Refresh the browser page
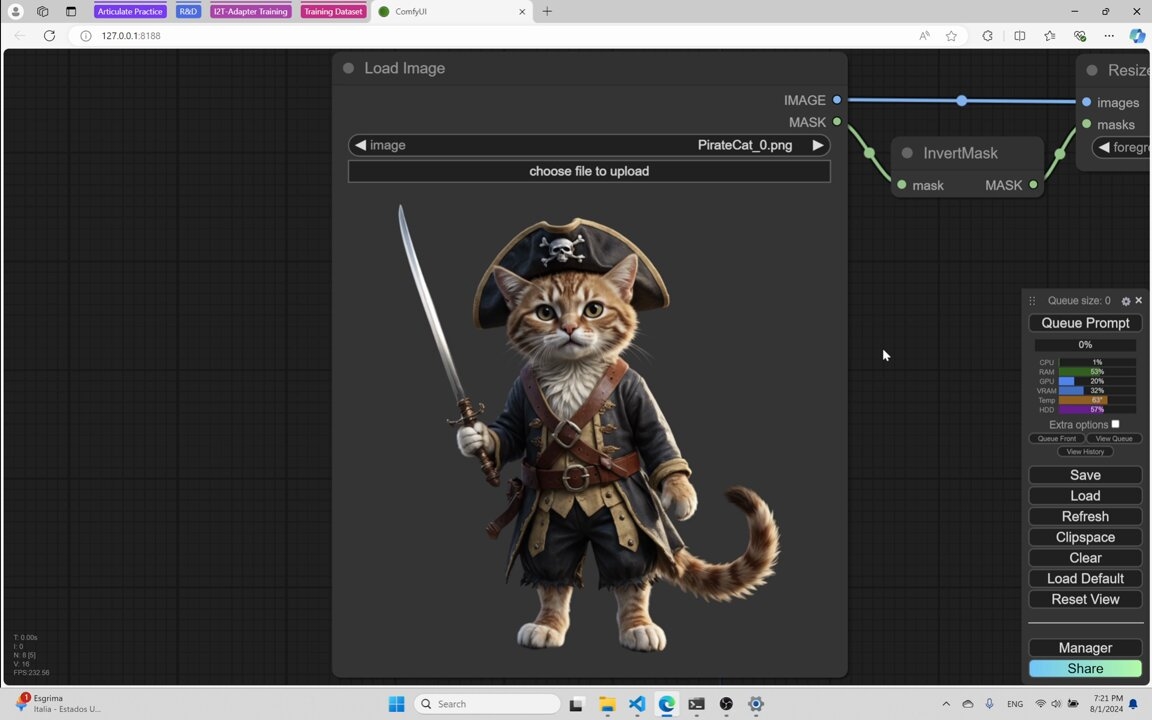 [x=49, y=35]
